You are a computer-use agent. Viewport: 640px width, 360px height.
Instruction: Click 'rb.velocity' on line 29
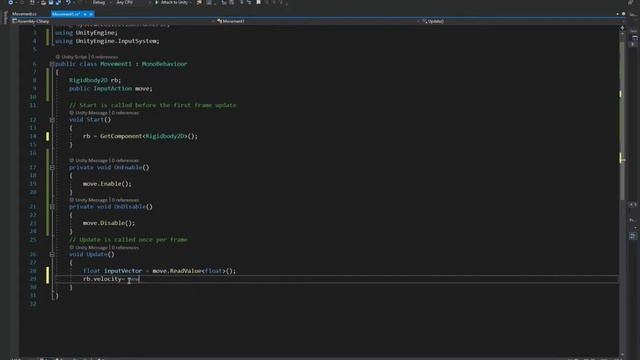(x=102, y=279)
